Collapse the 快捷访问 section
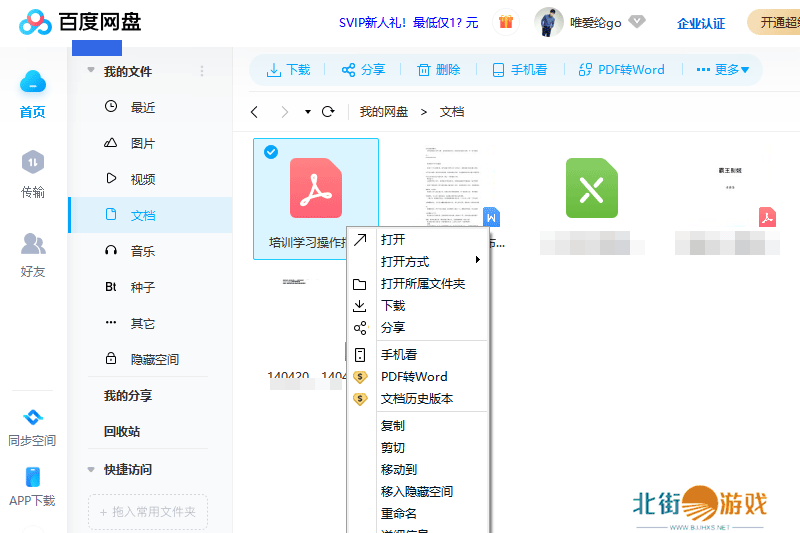The image size is (800, 533). coord(91,469)
